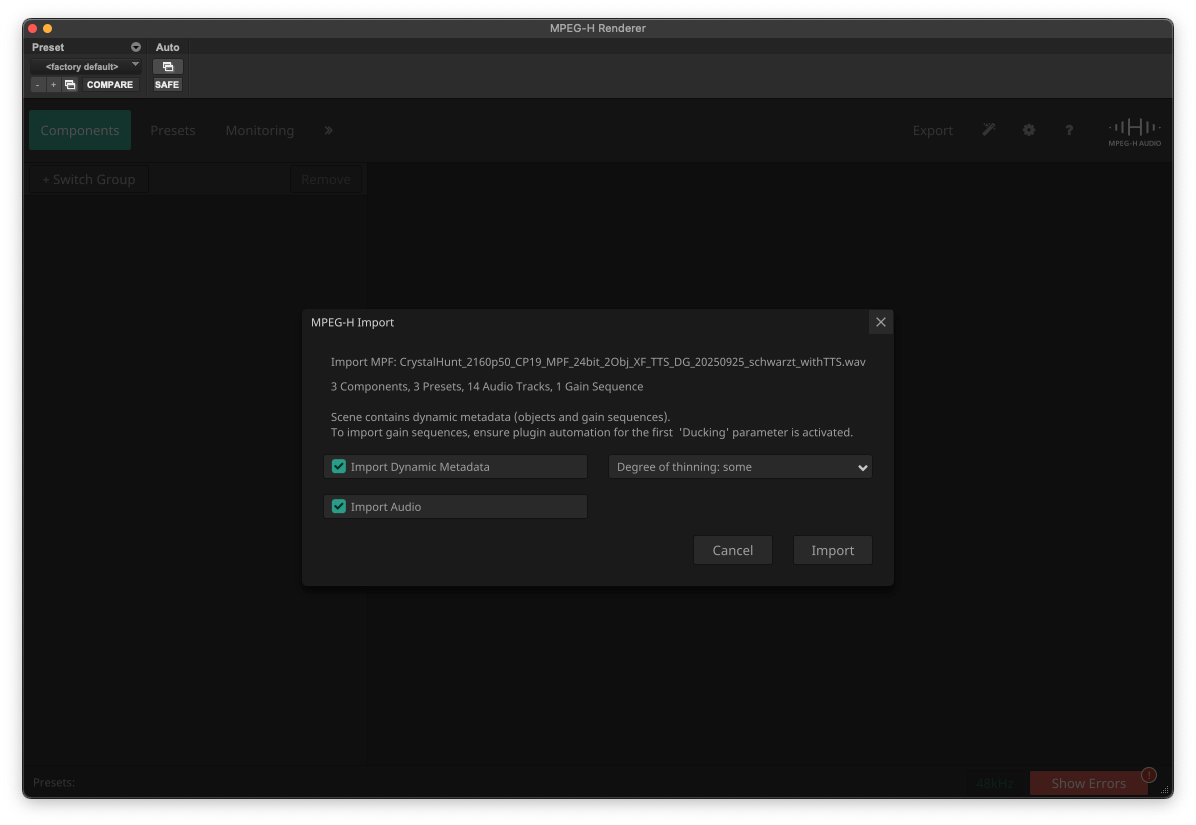This screenshot has width=1196, height=825.
Task: Click the 48kHz sample rate indicator
Action: pyautogui.click(x=994, y=783)
